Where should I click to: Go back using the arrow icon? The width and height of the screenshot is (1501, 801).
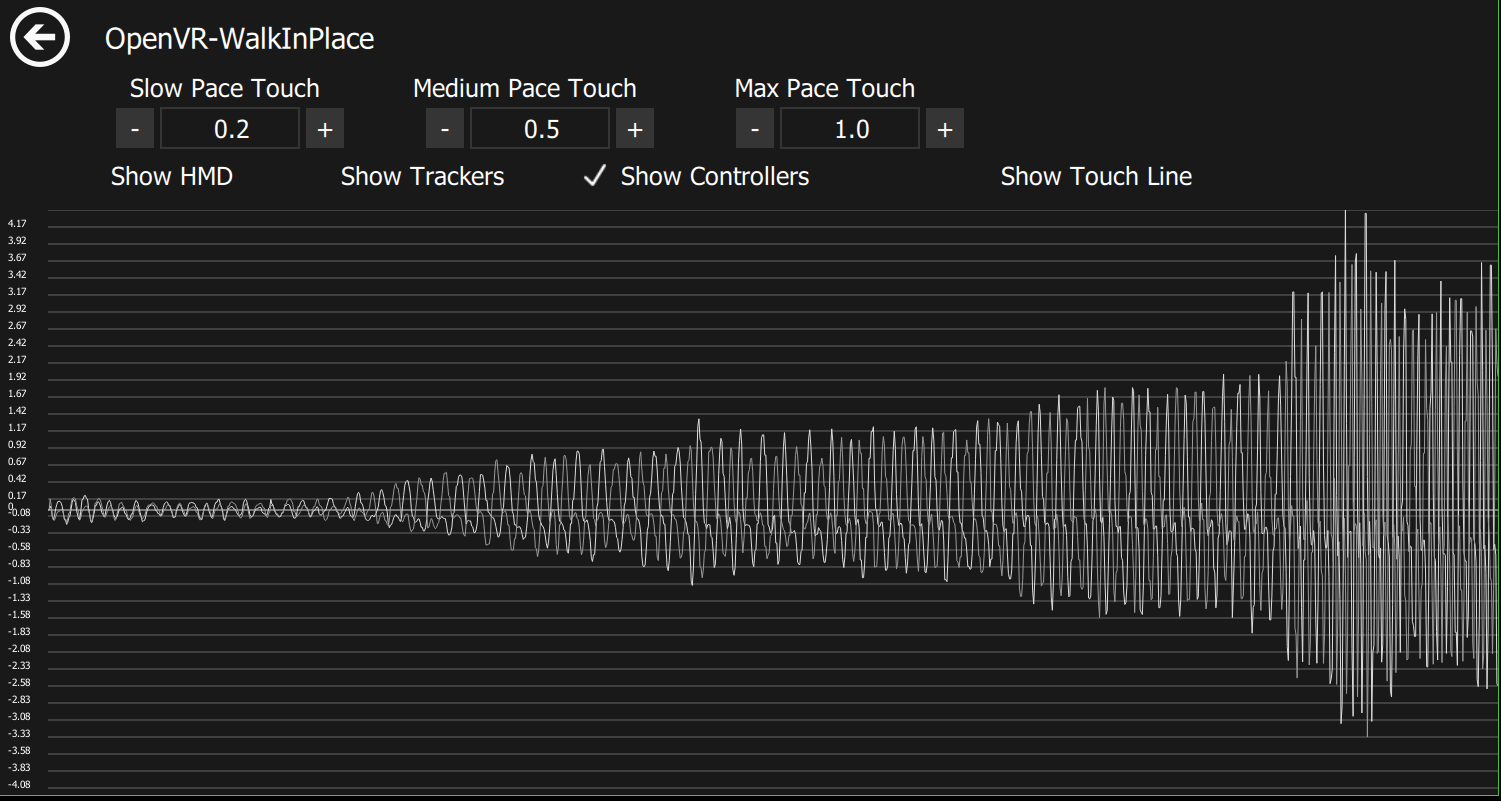pyautogui.click(x=40, y=38)
